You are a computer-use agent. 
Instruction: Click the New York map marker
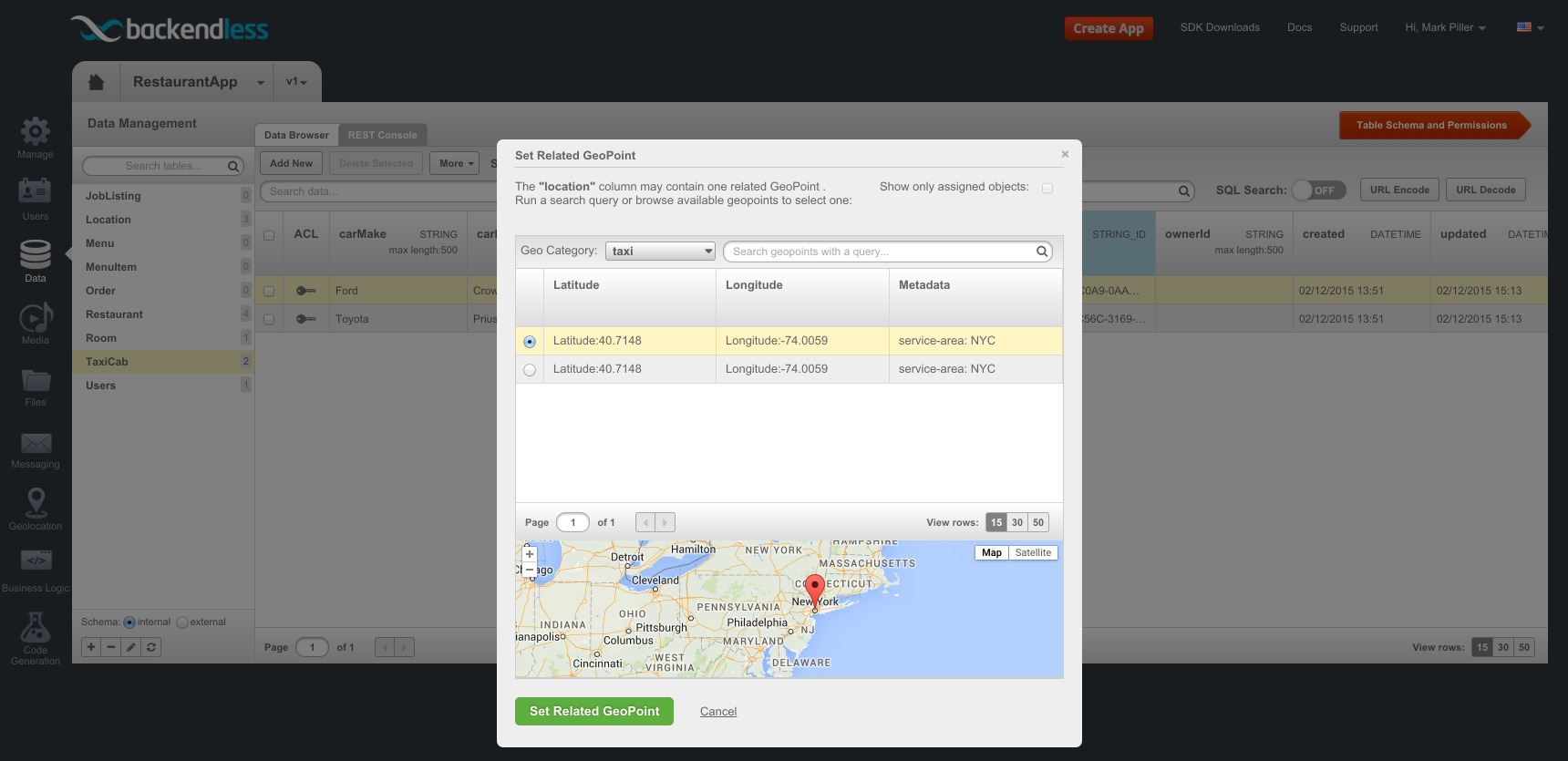pyautogui.click(x=815, y=592)
